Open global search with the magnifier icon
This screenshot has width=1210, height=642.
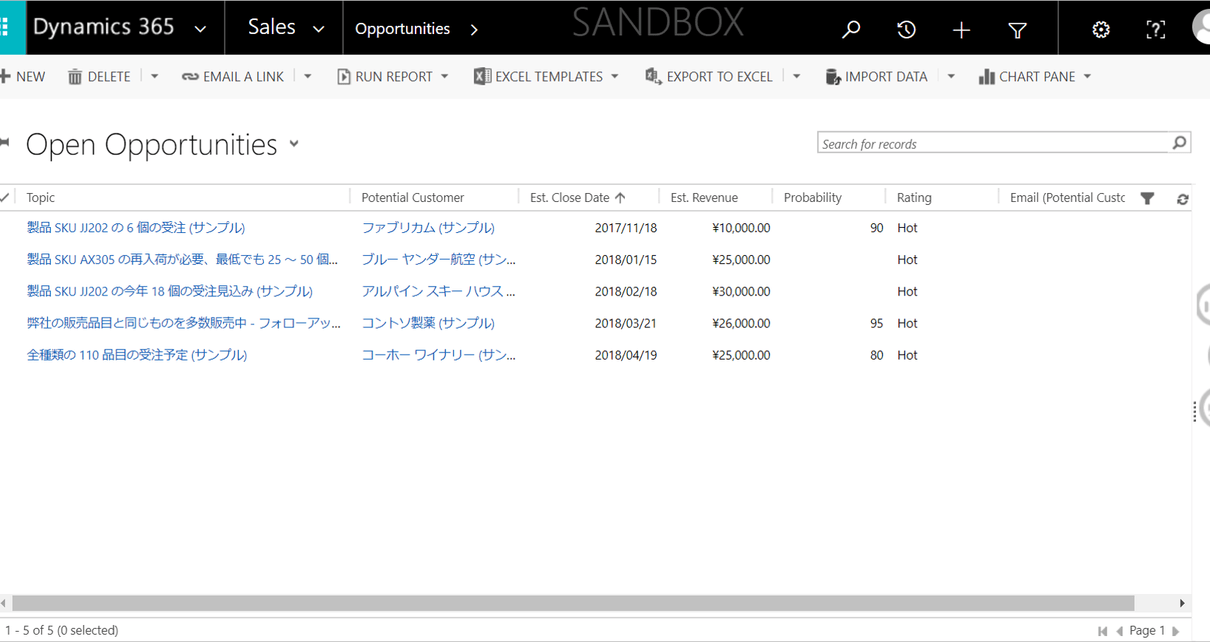(x=850, y=28)
